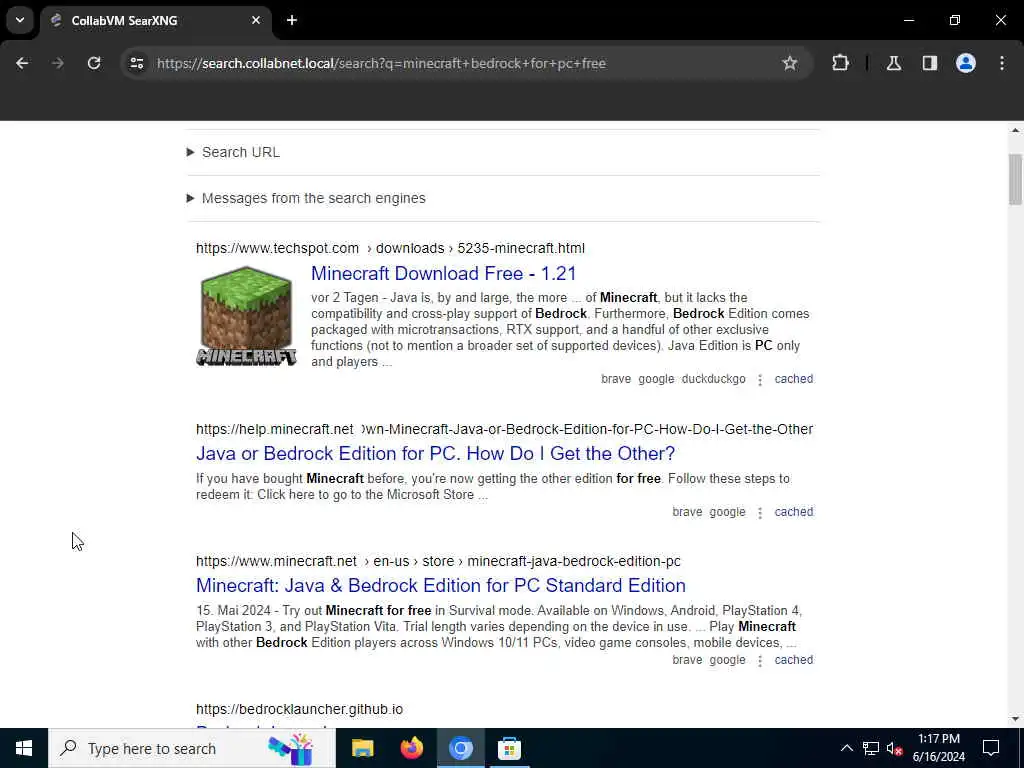
Task: Select the CollabVM SearXNG tab
Action: point(155,21)
